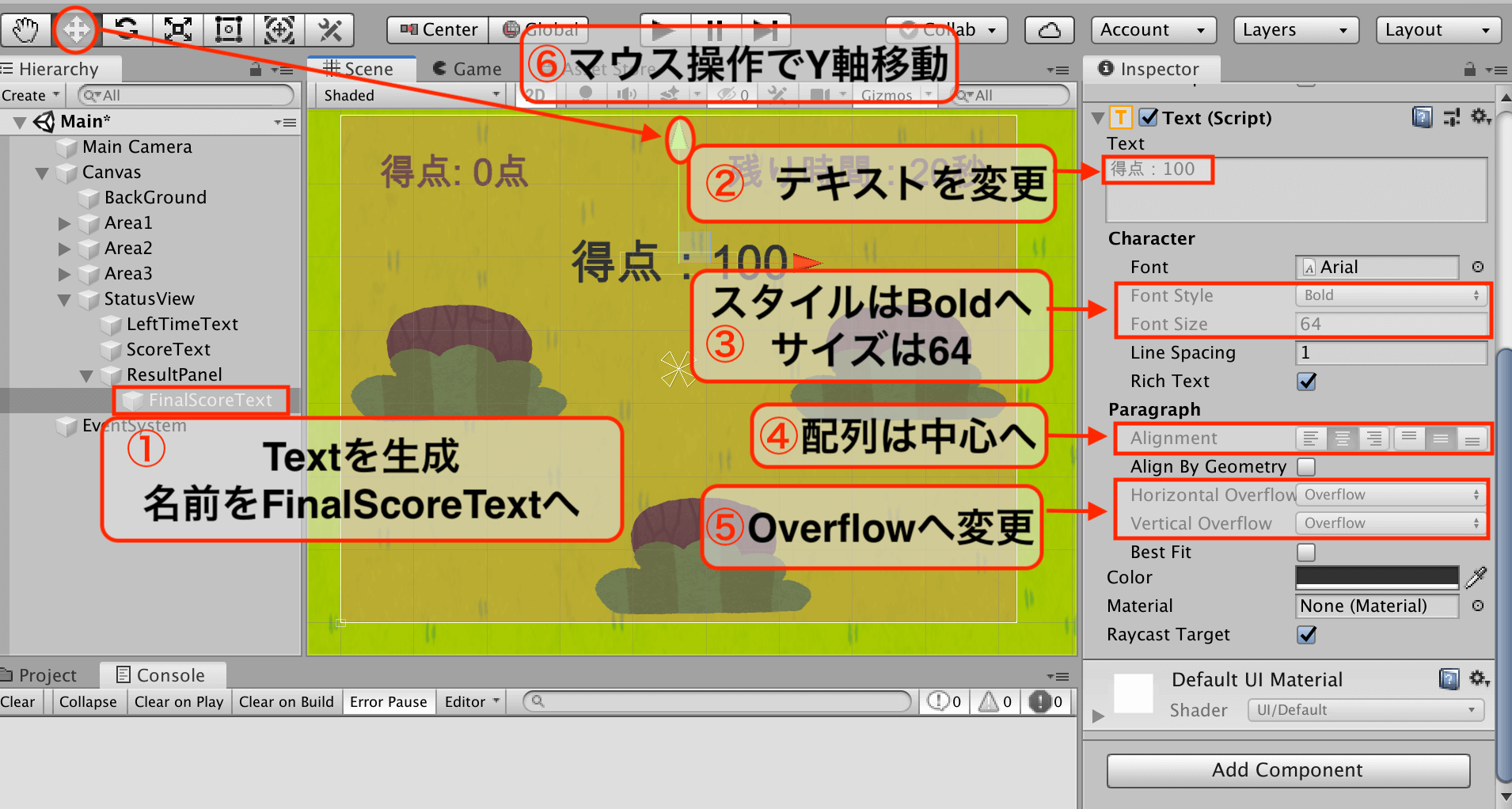Enable Align By Geometry checkbox
The height and width of the screenshot is (809, 1512).
tap(1306, 466)
